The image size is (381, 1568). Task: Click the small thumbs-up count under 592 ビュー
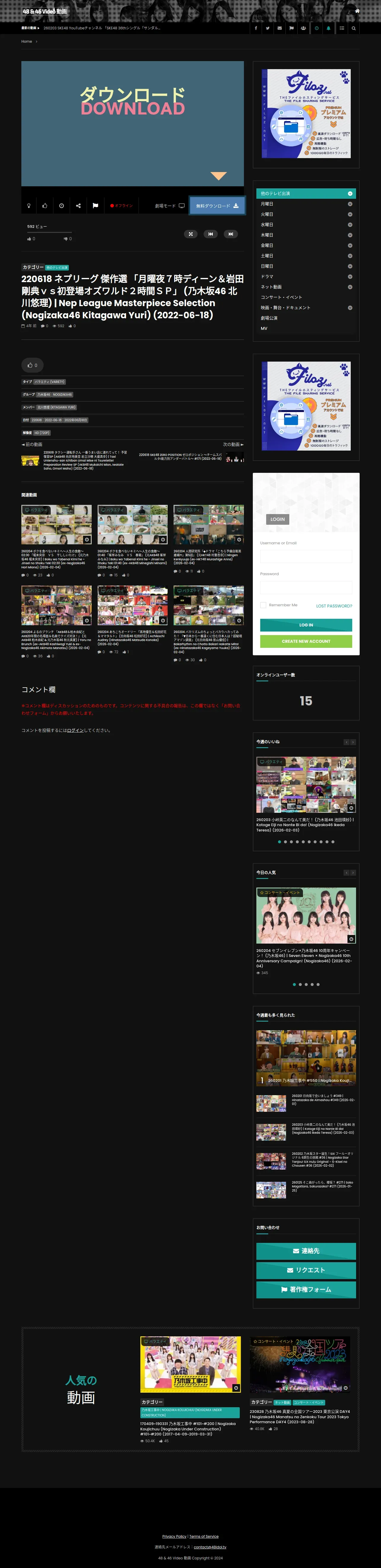pyautogui.click(x=31, y=238)
